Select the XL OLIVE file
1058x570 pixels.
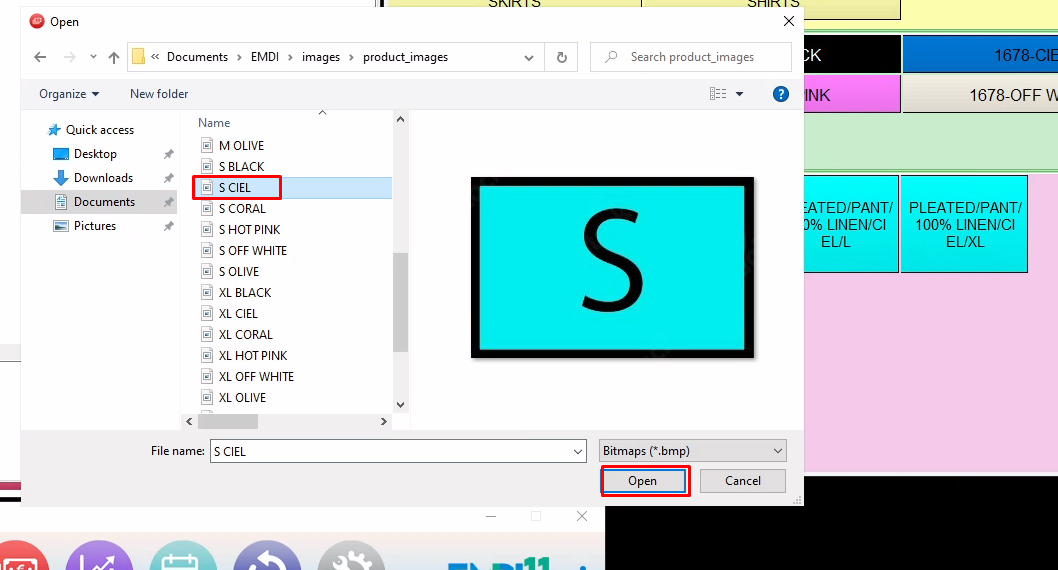click(x=242, y=397)
